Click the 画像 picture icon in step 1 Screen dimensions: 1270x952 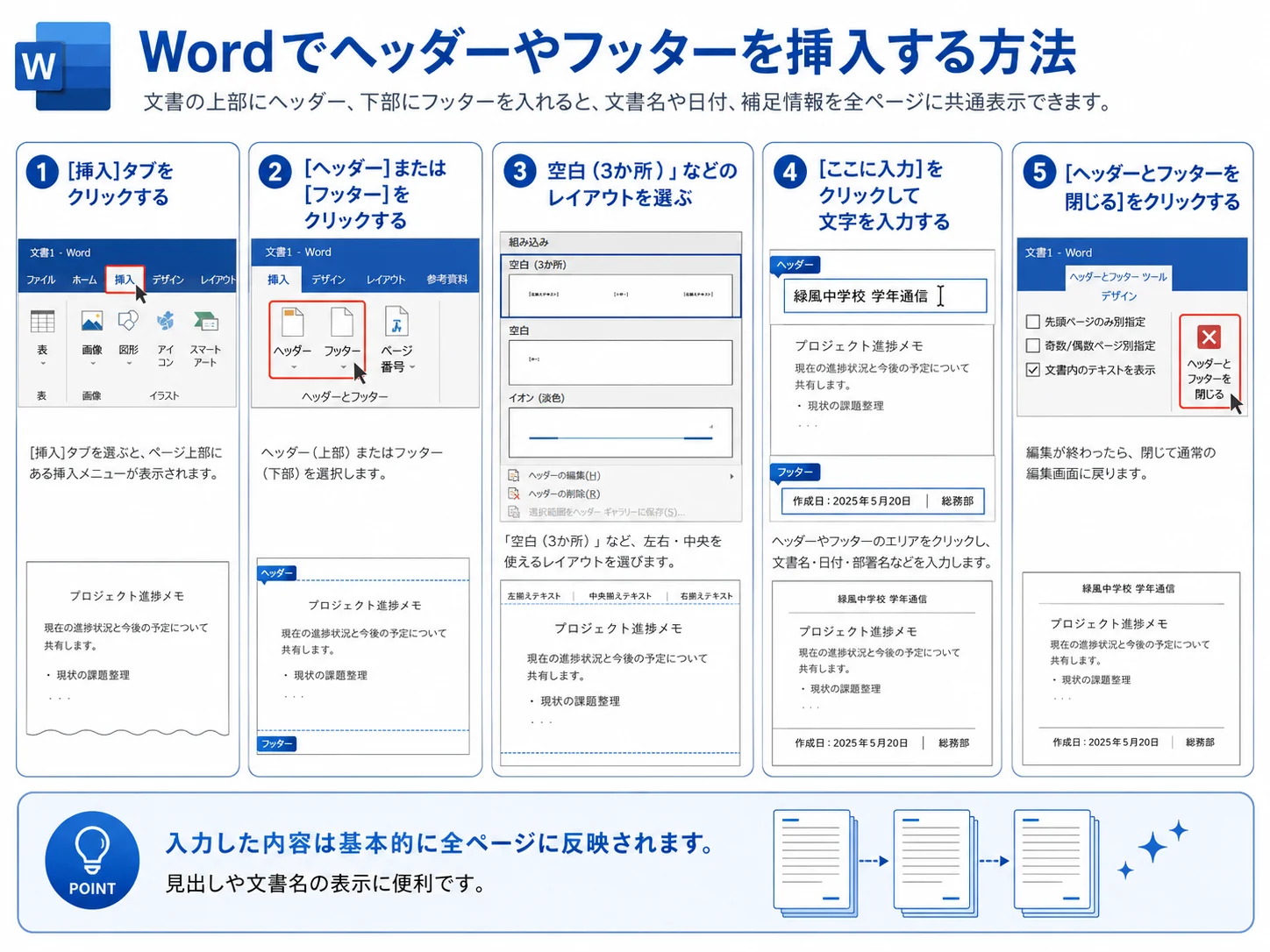92,321
